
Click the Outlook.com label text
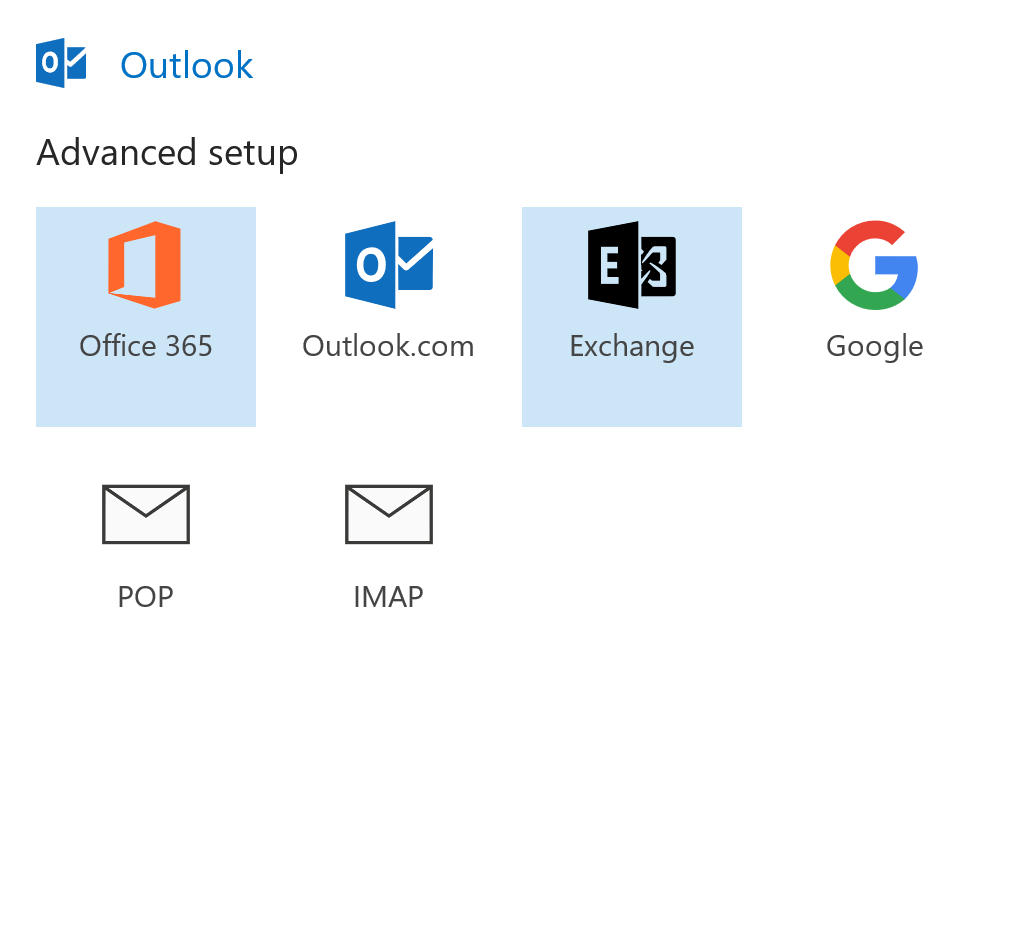388,346
